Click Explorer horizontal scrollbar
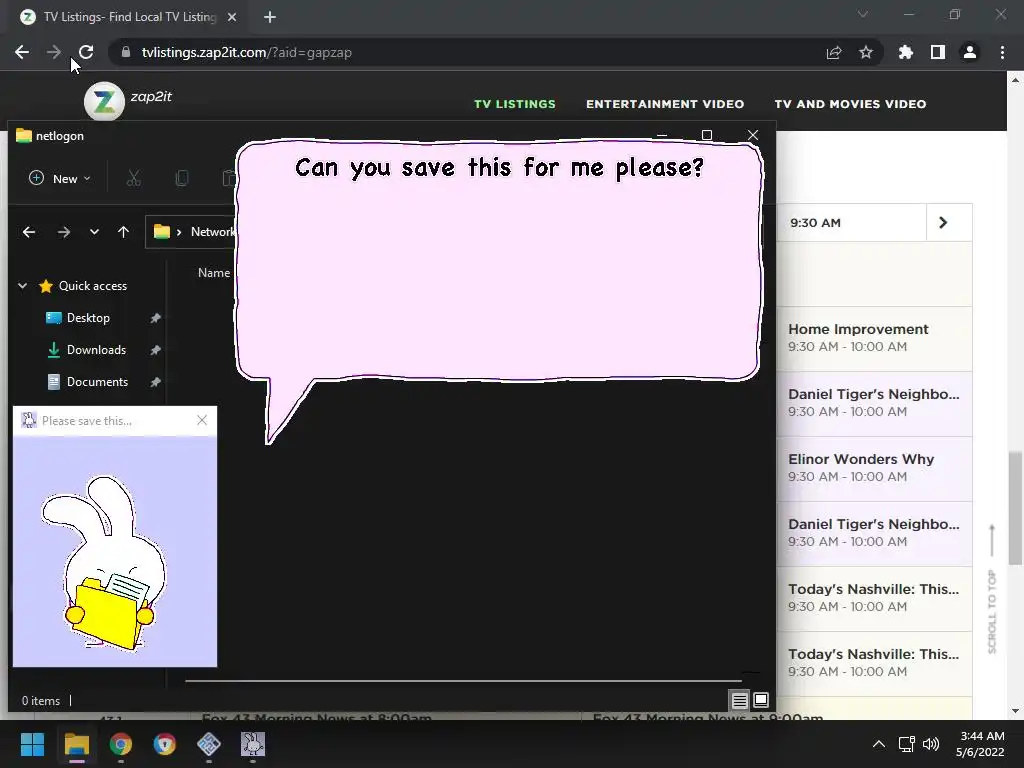This screenshot has width=1024, height=768. coord(463,680)
